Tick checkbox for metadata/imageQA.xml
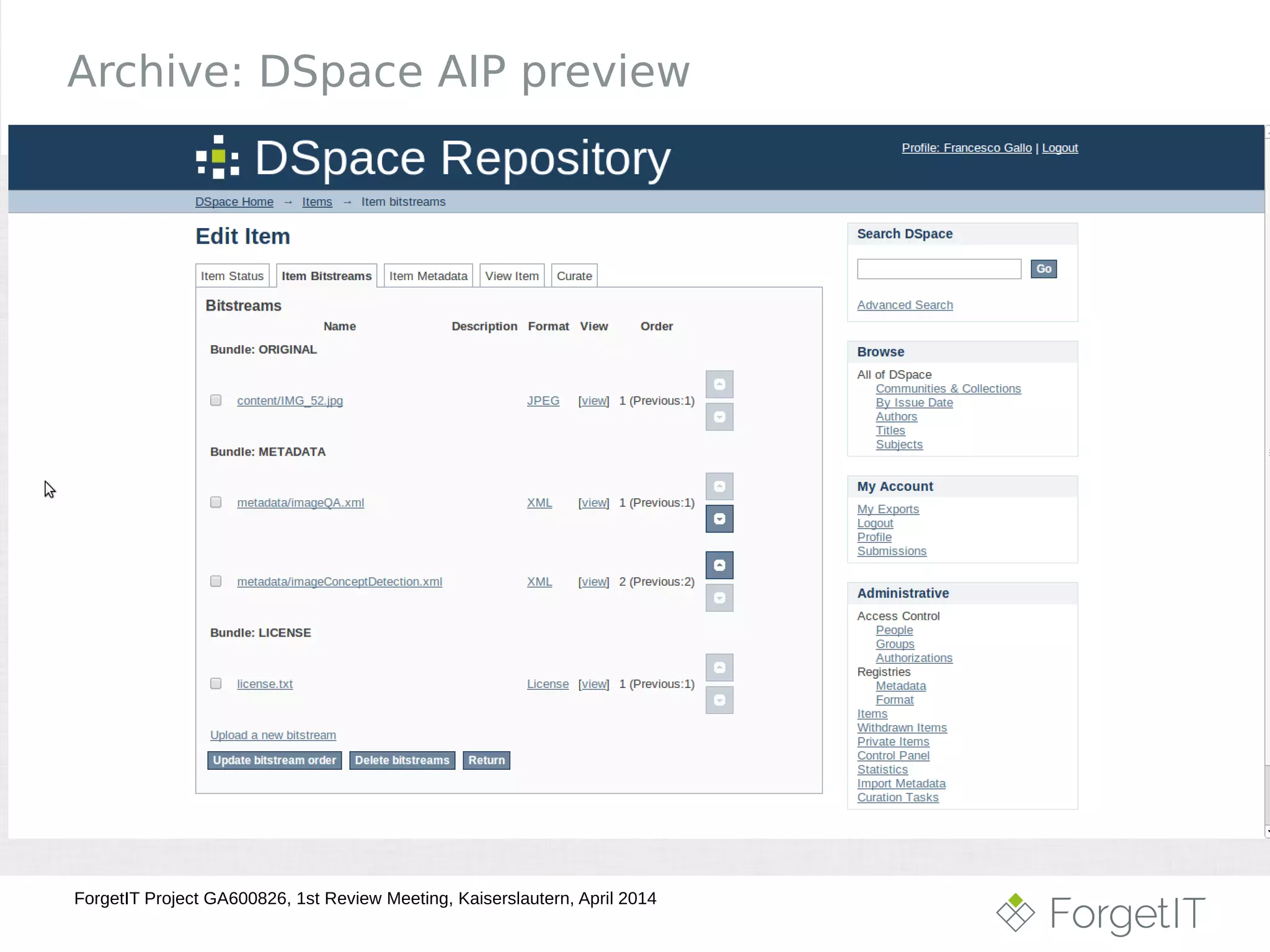 [x=216, y=502]
